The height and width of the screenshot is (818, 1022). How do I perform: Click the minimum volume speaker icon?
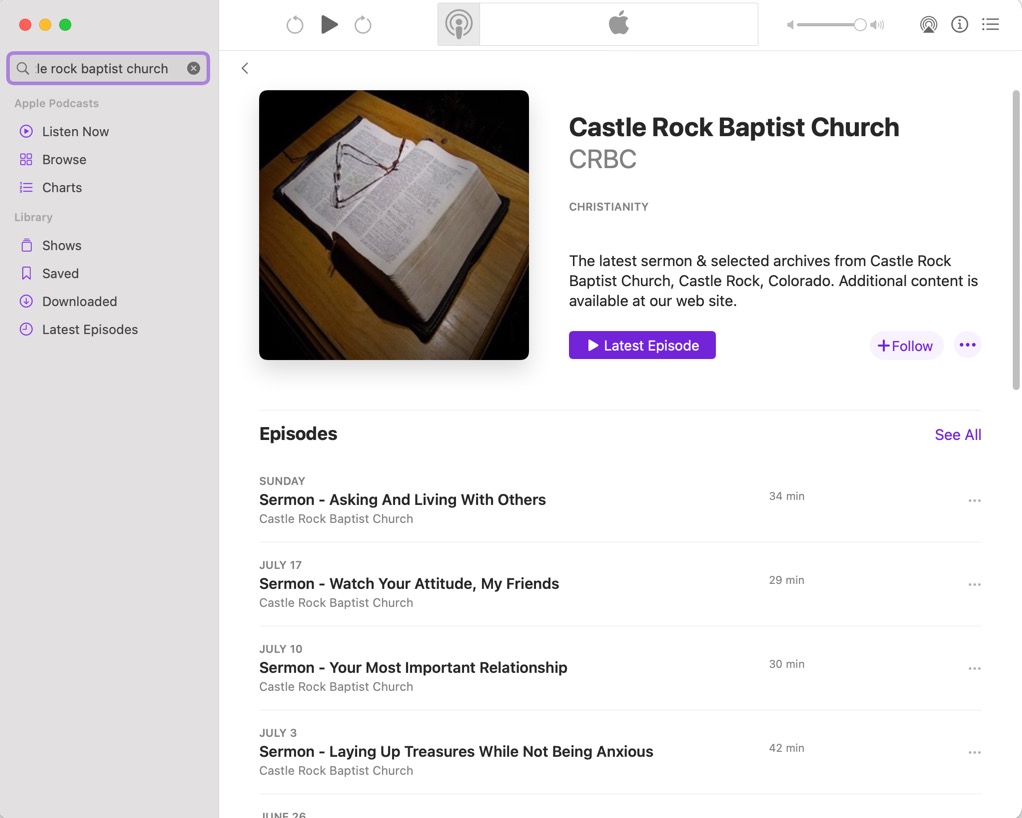coord(790,25)
